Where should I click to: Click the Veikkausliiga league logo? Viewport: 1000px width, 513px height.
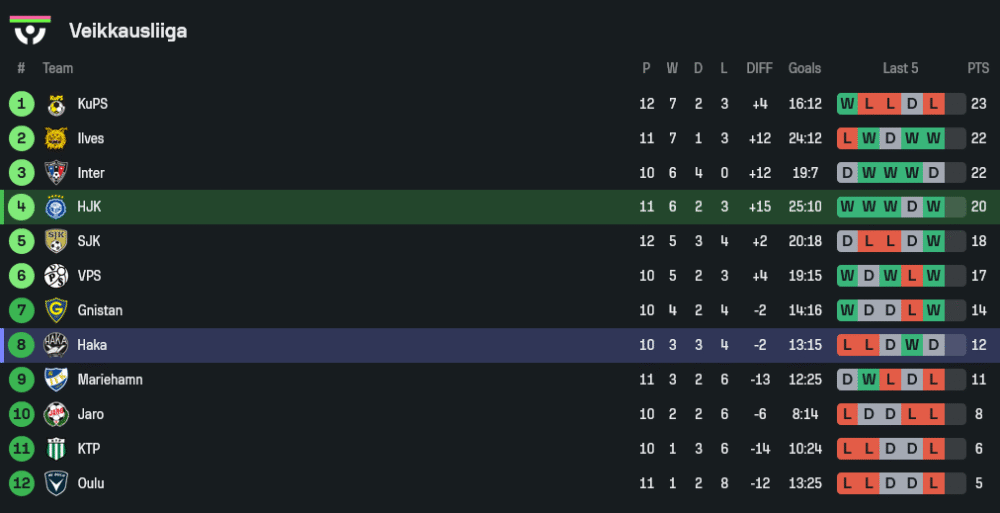(30, 30)
